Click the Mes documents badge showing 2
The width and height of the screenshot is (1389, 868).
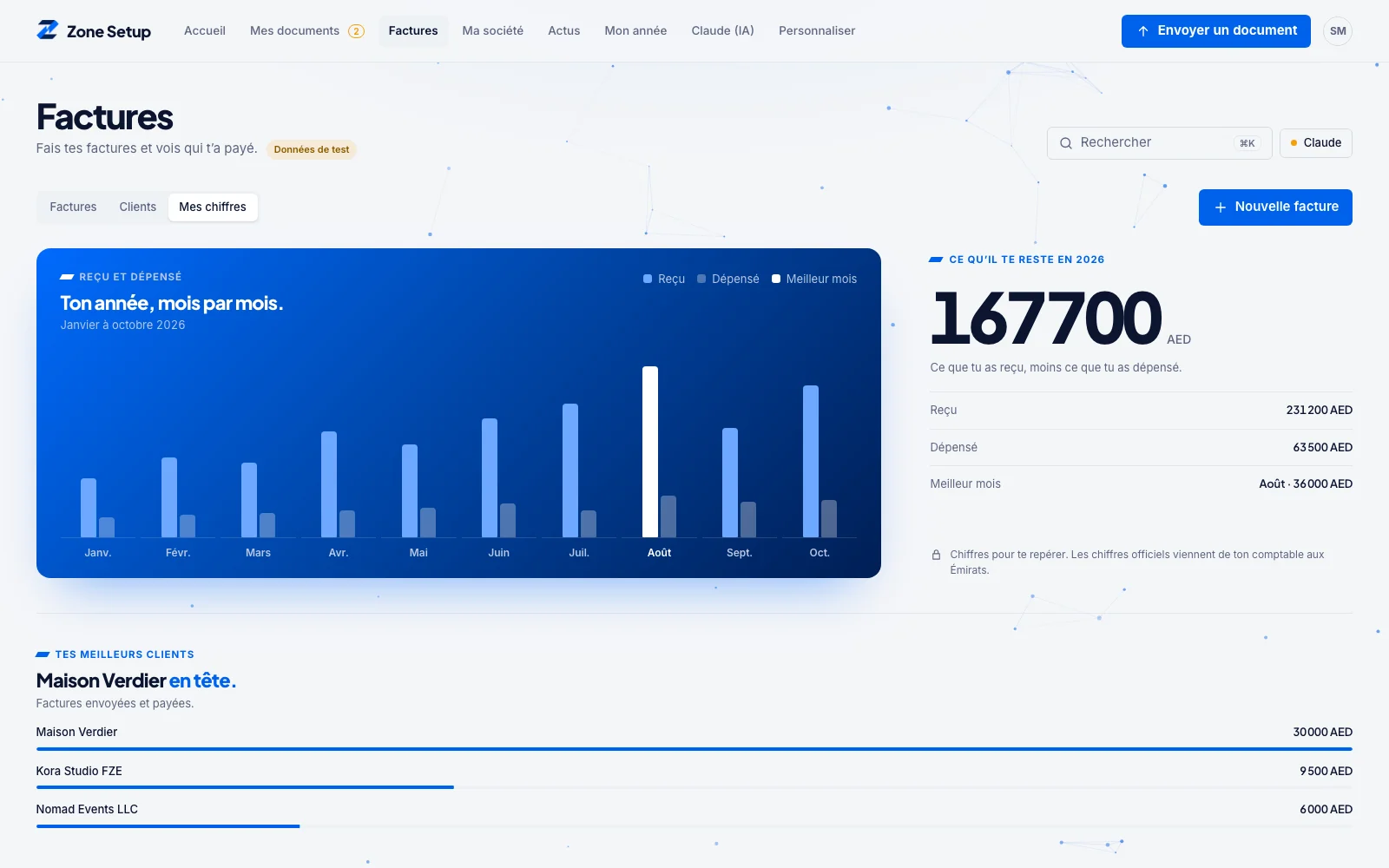tap(356, 31)
